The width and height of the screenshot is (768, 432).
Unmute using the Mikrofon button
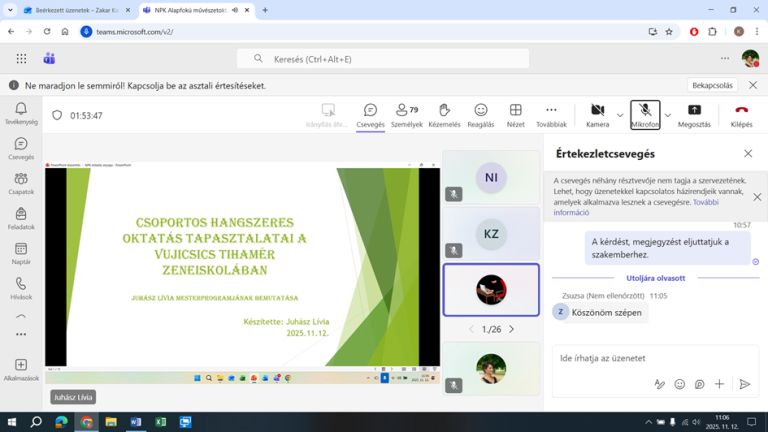pyautogui.click(x=645, y=114)
